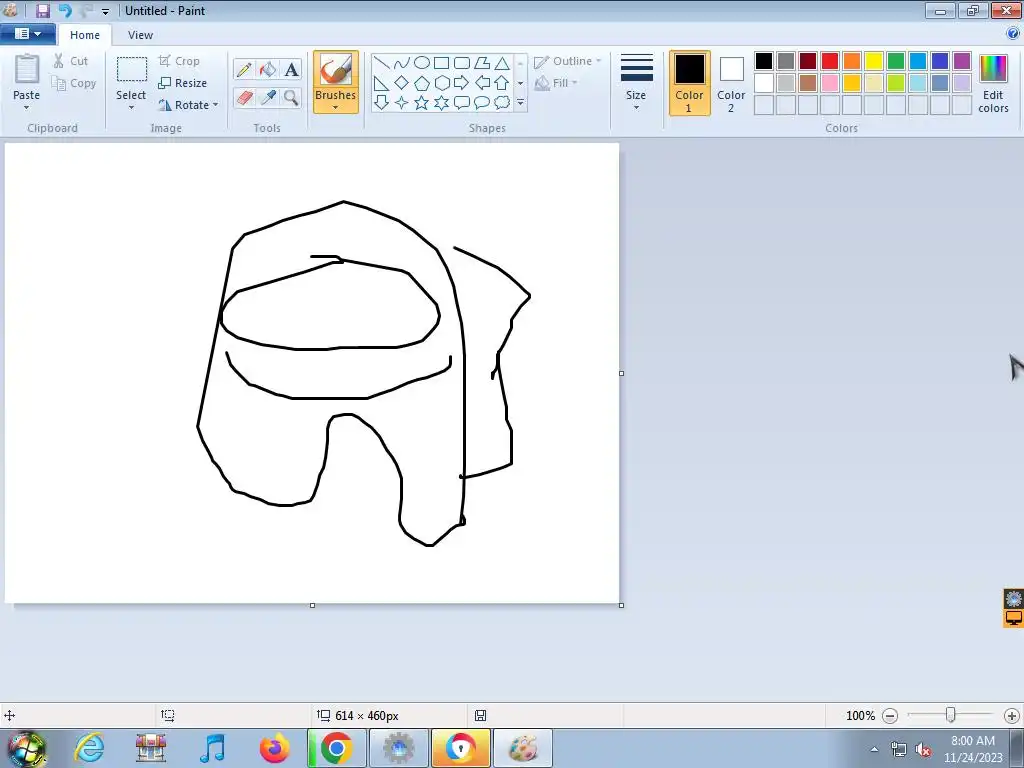Pick the Color picker eyedropper tool
Image resolution: width=1024 pixels, height=768 pixels.
(x=268, y=98)
